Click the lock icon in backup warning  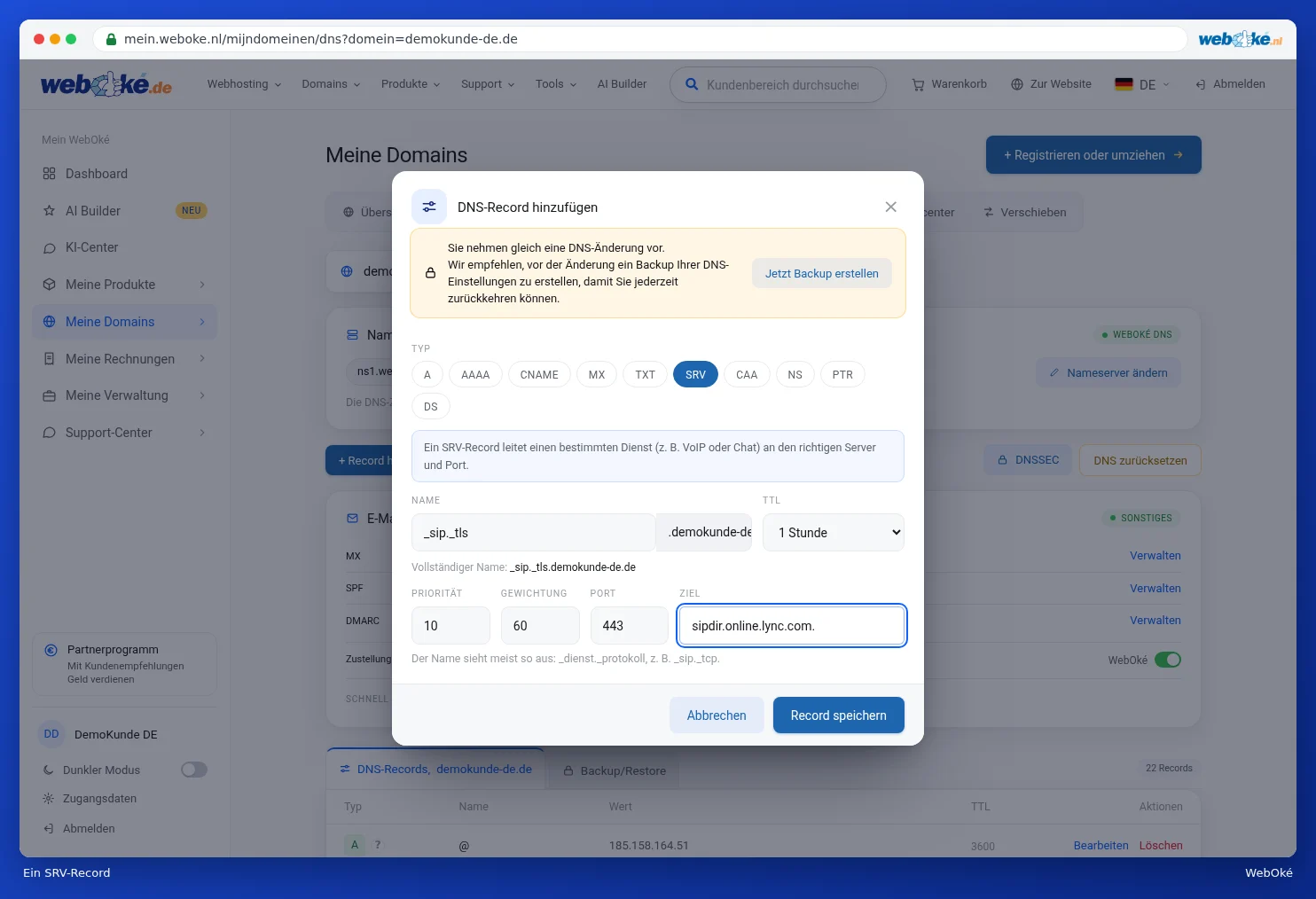point(430,273)
